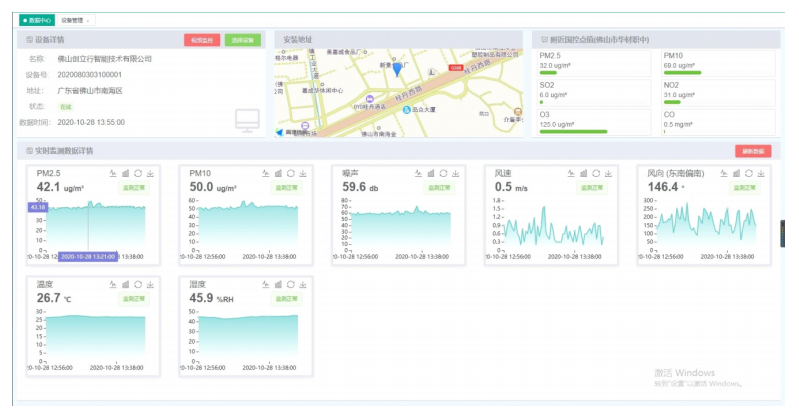The height and width of the screenshot is (420, 799).
Task: Switch PM10 chart to bar view
Action: [278, 173]
